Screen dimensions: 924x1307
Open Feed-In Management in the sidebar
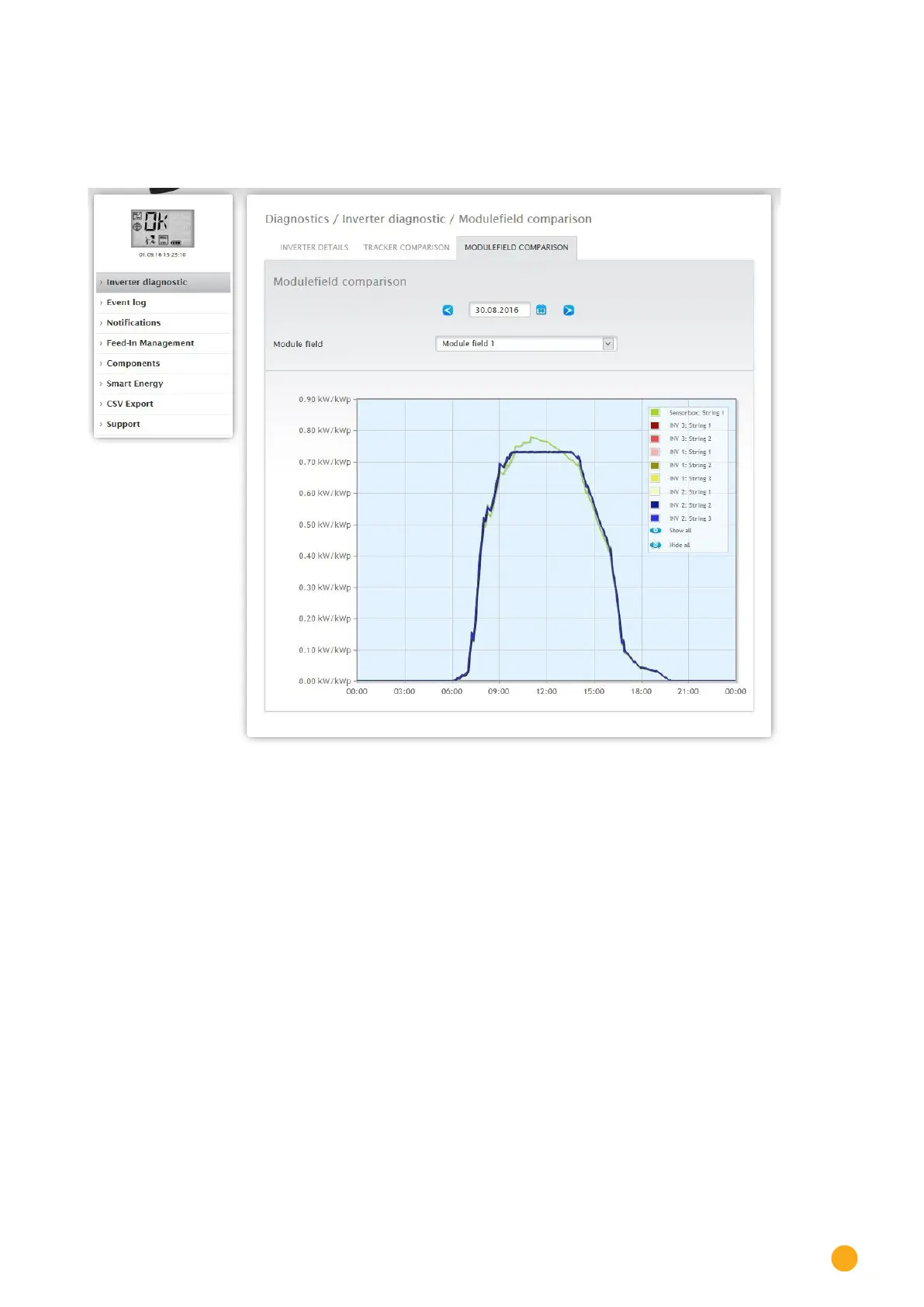click(163, 343)
